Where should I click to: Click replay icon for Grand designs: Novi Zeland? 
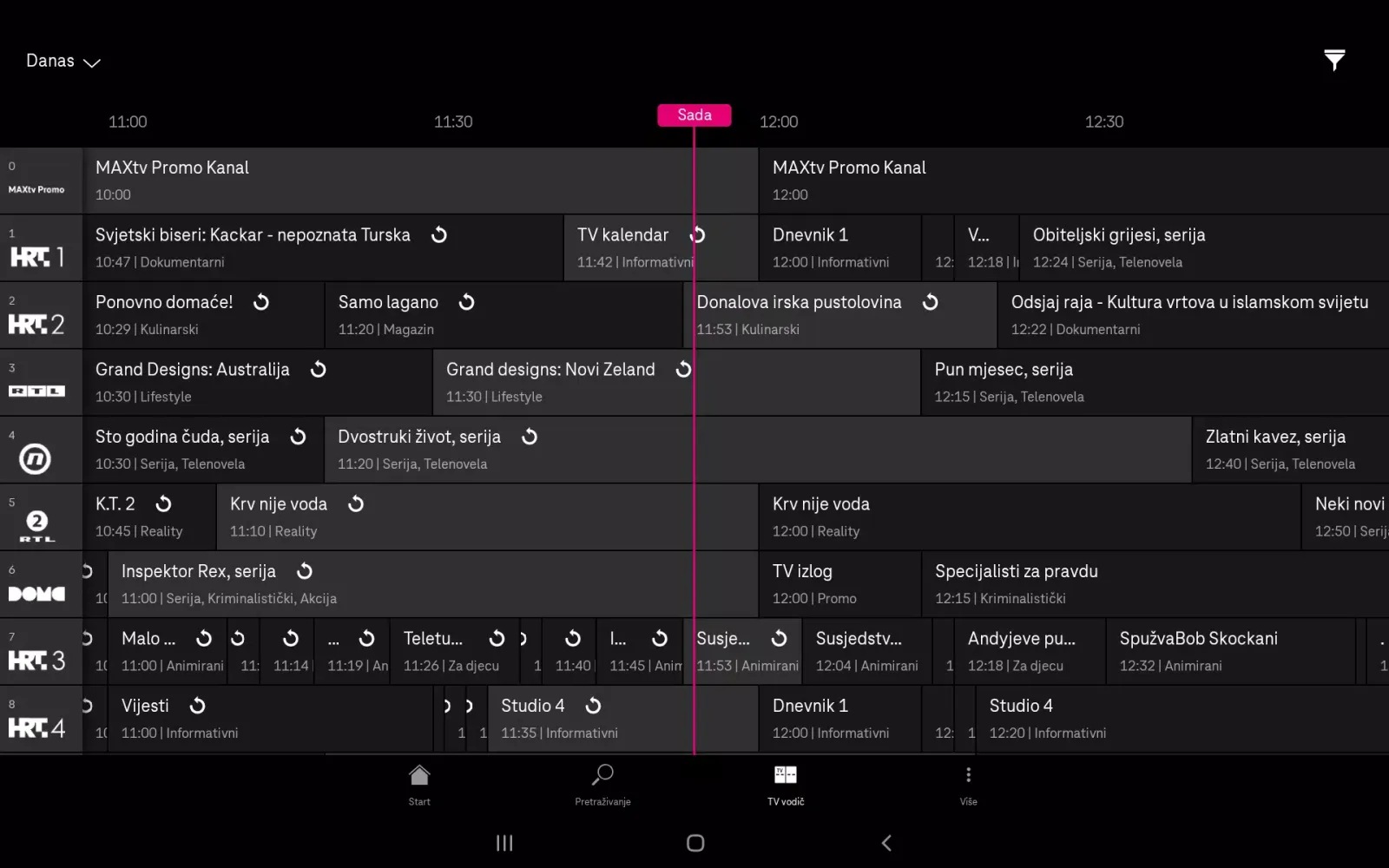point(684,369)
